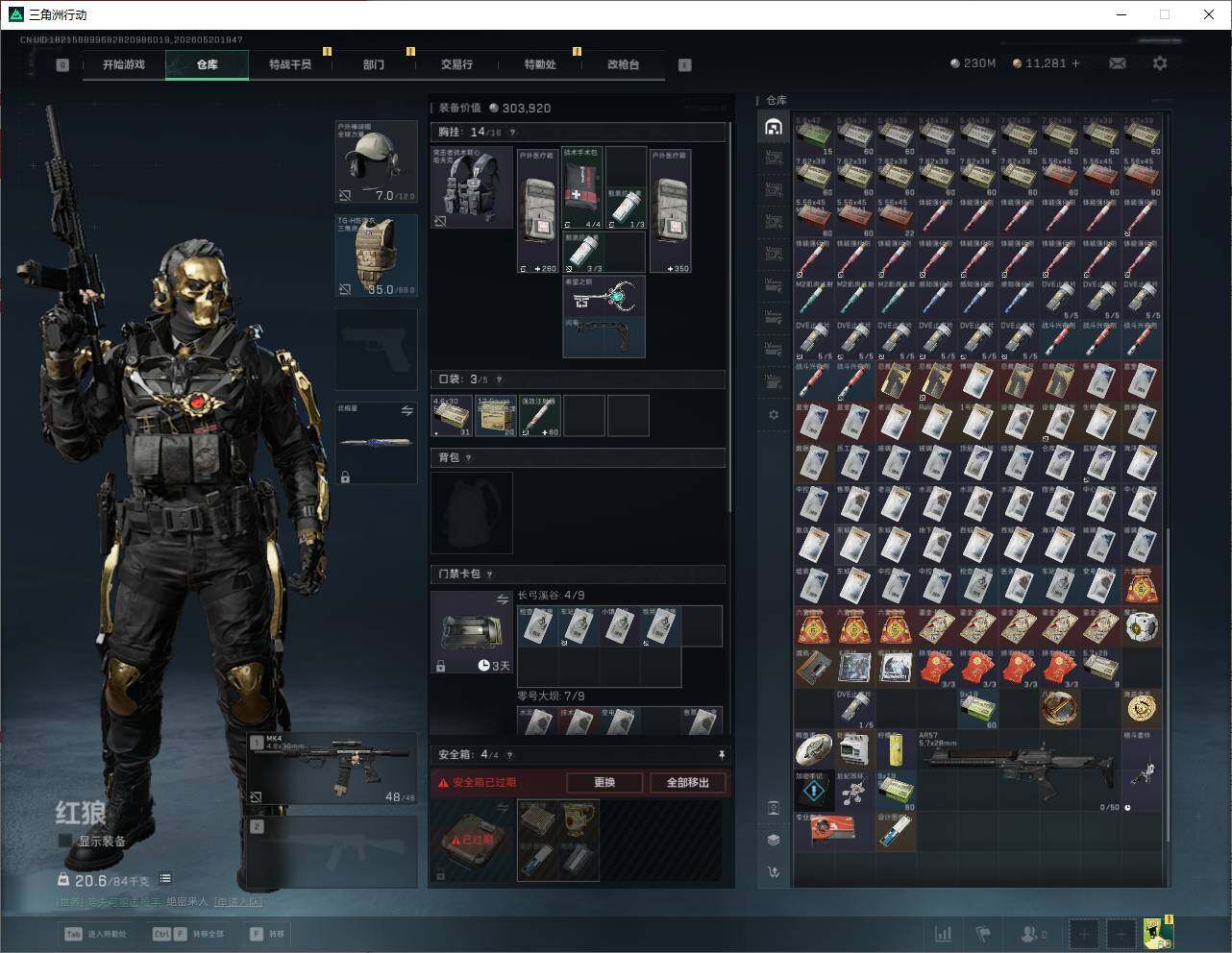Select the empty secondary weapon slot
The width and height of the screenshot is (1232, 953).
pyautogui.click(x=333, y=852)
